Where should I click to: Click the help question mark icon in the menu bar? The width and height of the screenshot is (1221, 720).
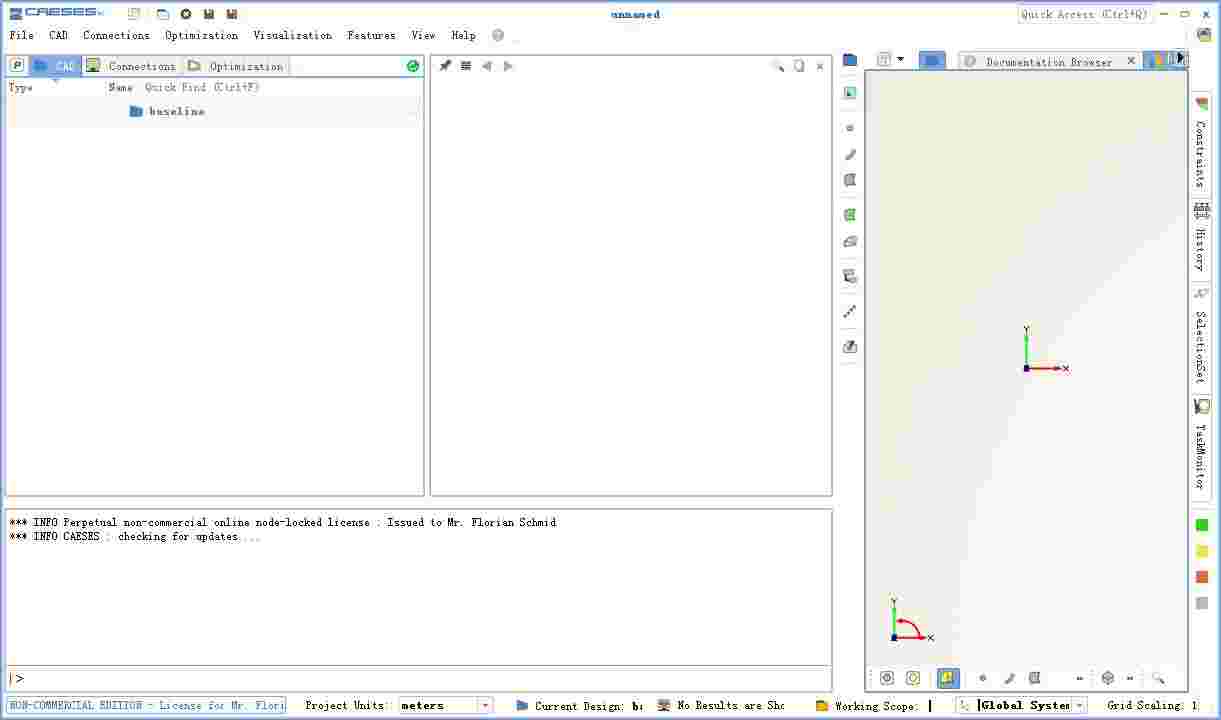[498, 35]
